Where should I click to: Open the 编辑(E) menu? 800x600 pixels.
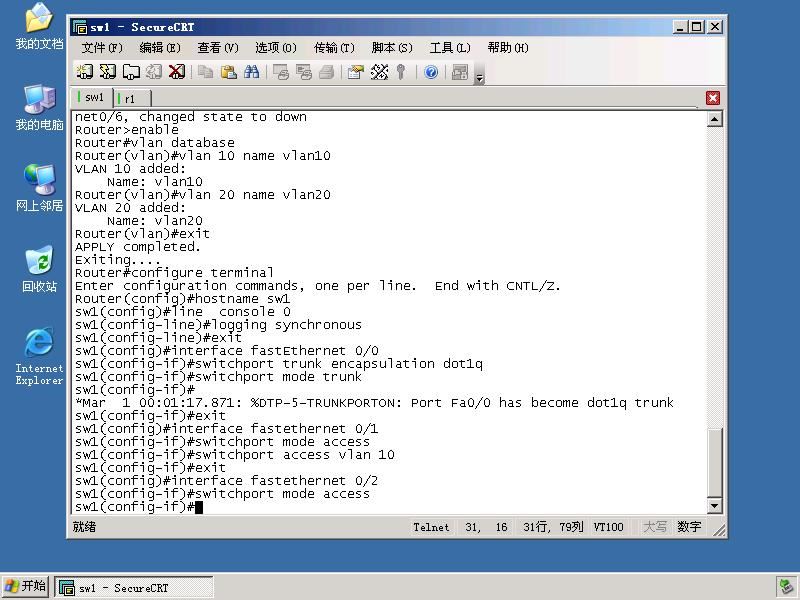160,48
